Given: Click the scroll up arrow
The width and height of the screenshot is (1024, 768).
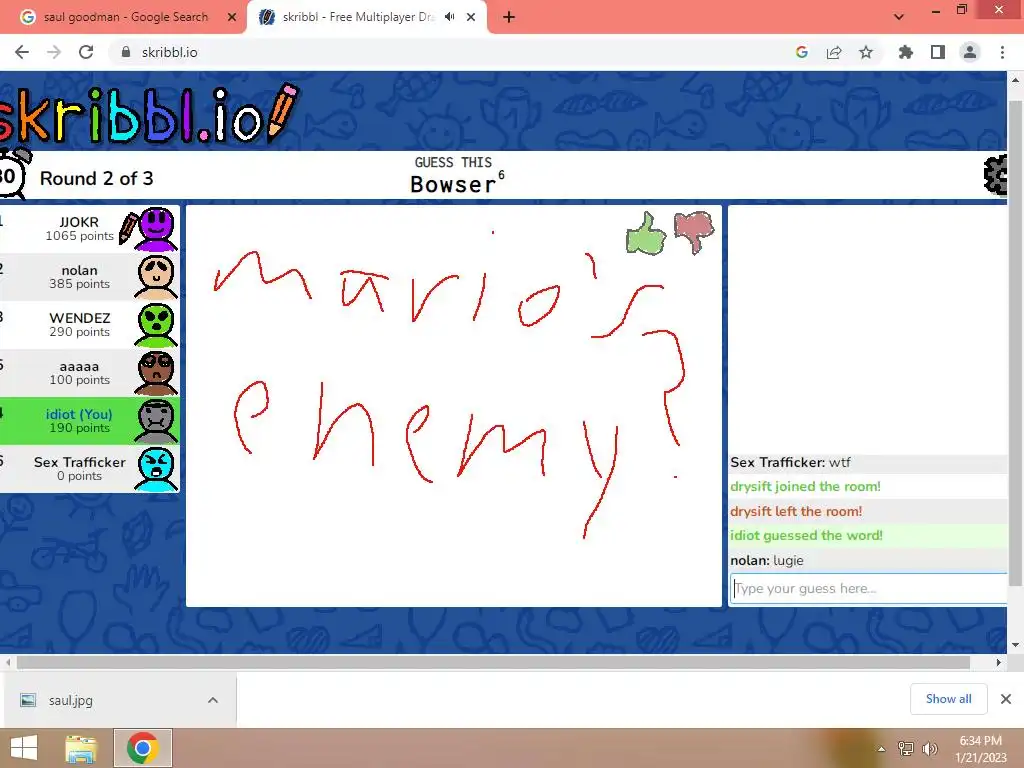Looking at the screenshot, I should pos(1016,80).
